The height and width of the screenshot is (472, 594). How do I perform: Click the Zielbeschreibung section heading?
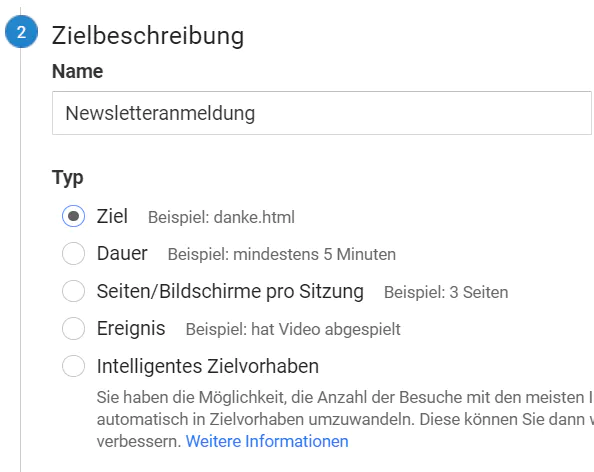(148, 36)
